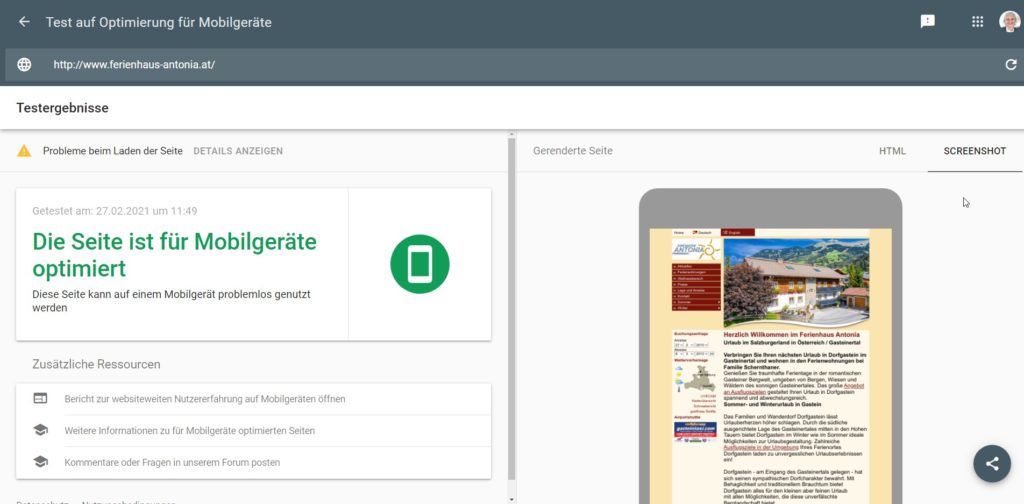Open the Google apps grid
This screenshot has width=1024, height=504.
pos(977,22)
